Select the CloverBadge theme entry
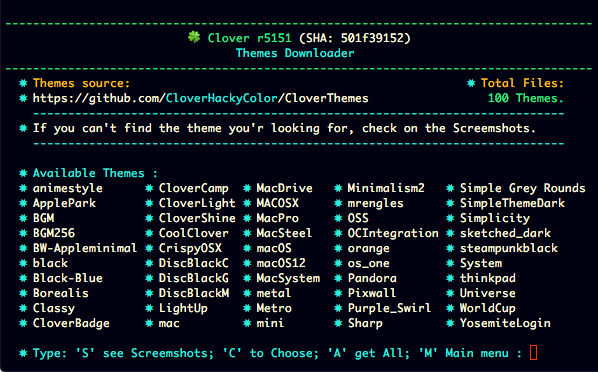The width and height of the screenshot is (598, 372). pos(71,323)
